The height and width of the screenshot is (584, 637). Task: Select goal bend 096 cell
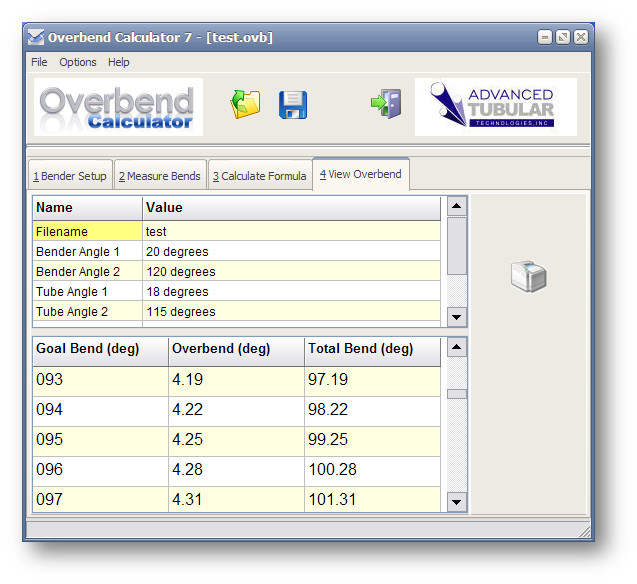[100, 472]
